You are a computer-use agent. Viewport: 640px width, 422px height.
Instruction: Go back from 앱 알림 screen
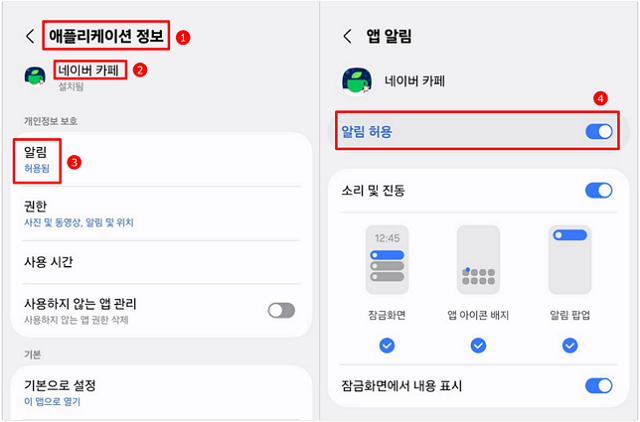[x=347, y=37]
